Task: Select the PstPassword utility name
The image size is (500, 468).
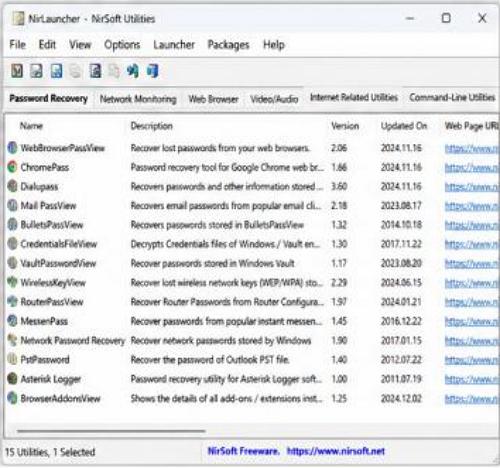Action: coord(45,359)
